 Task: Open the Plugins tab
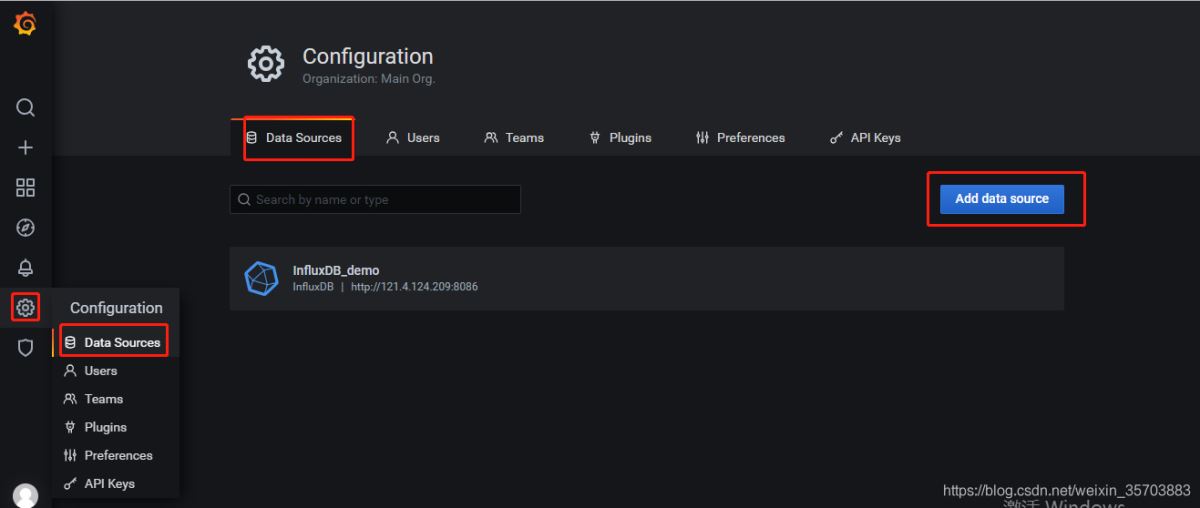[x=620, y=138]
